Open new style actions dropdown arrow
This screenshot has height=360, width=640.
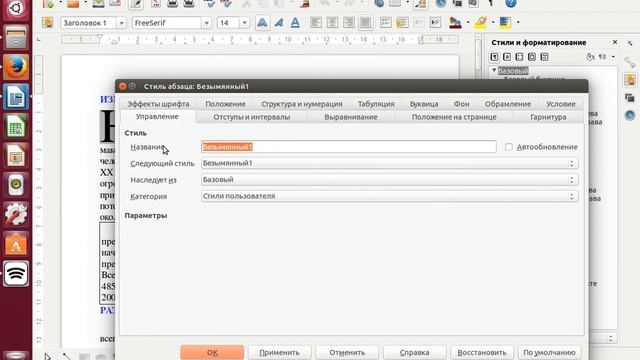(x=613, y=57)
